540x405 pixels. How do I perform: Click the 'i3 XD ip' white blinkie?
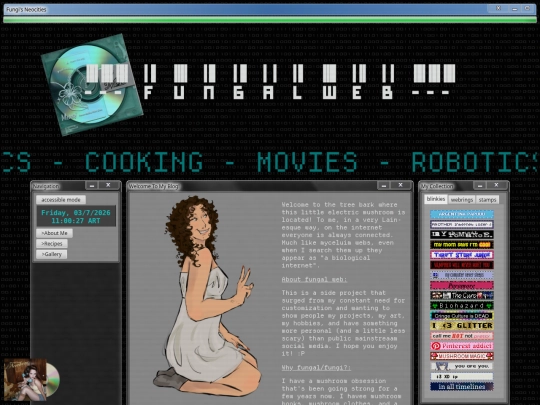coord(462,376)
